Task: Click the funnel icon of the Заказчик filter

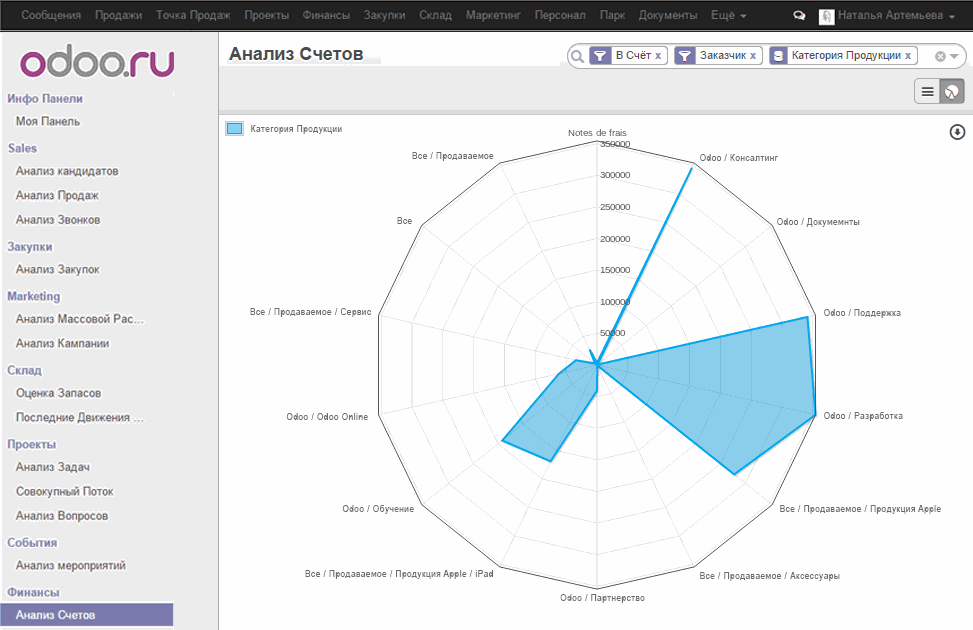Action: click(x=684, y=56)
